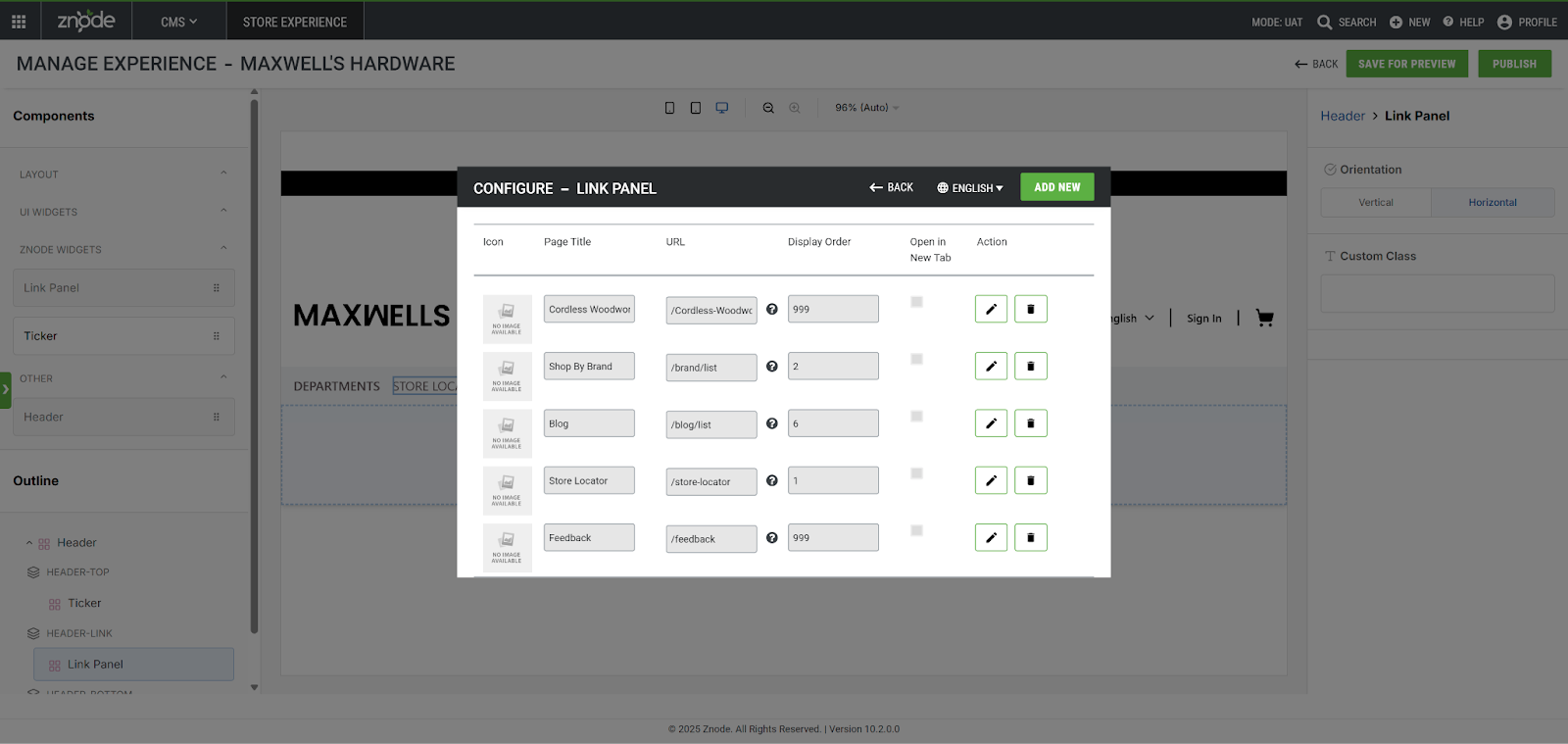Open the app grid menu icon
The height and width of the screenshot is (744, 1568).
click(19, 22)
